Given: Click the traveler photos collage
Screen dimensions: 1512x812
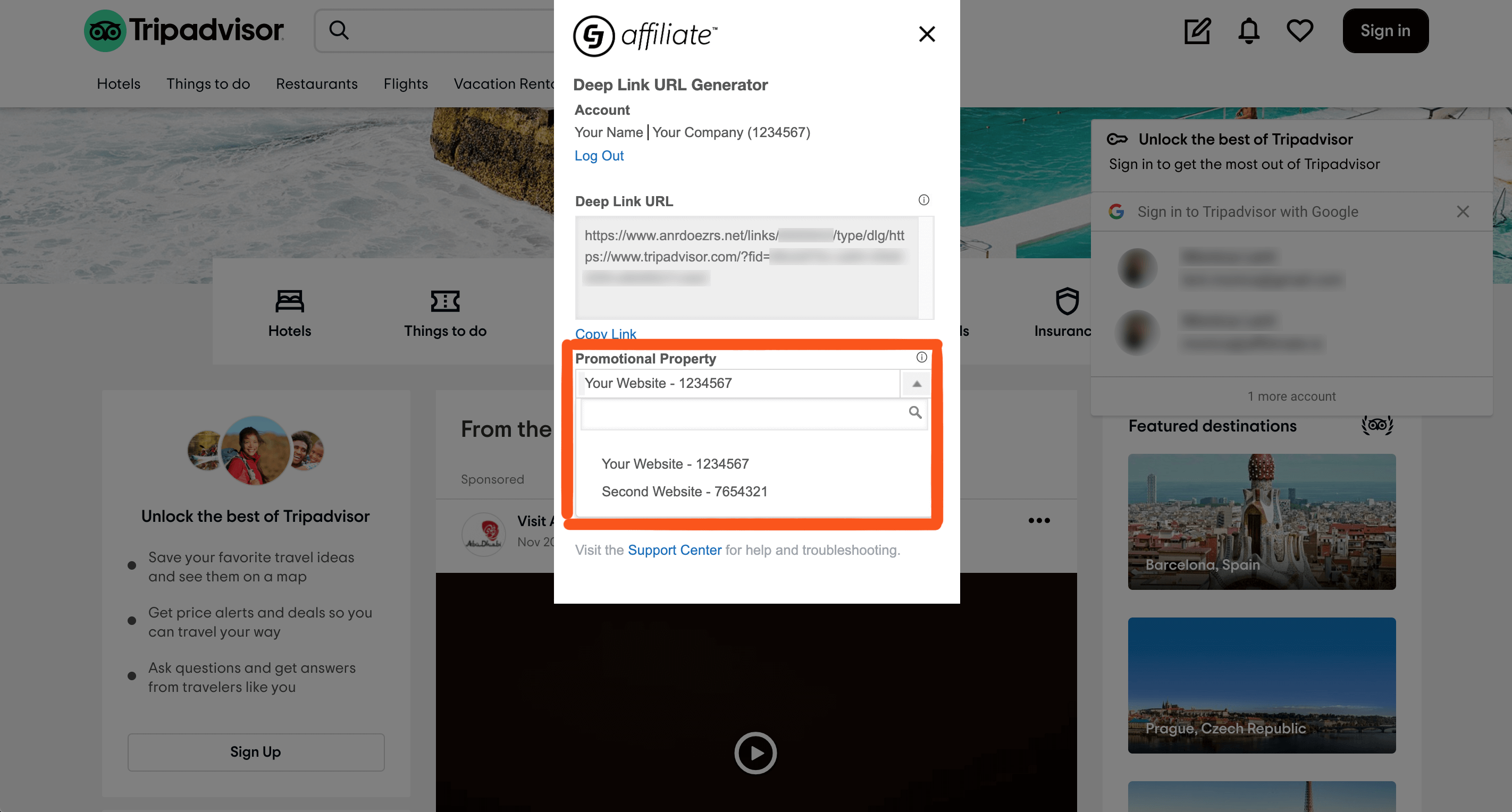Looking at the screenshot, I should (255, 450).
